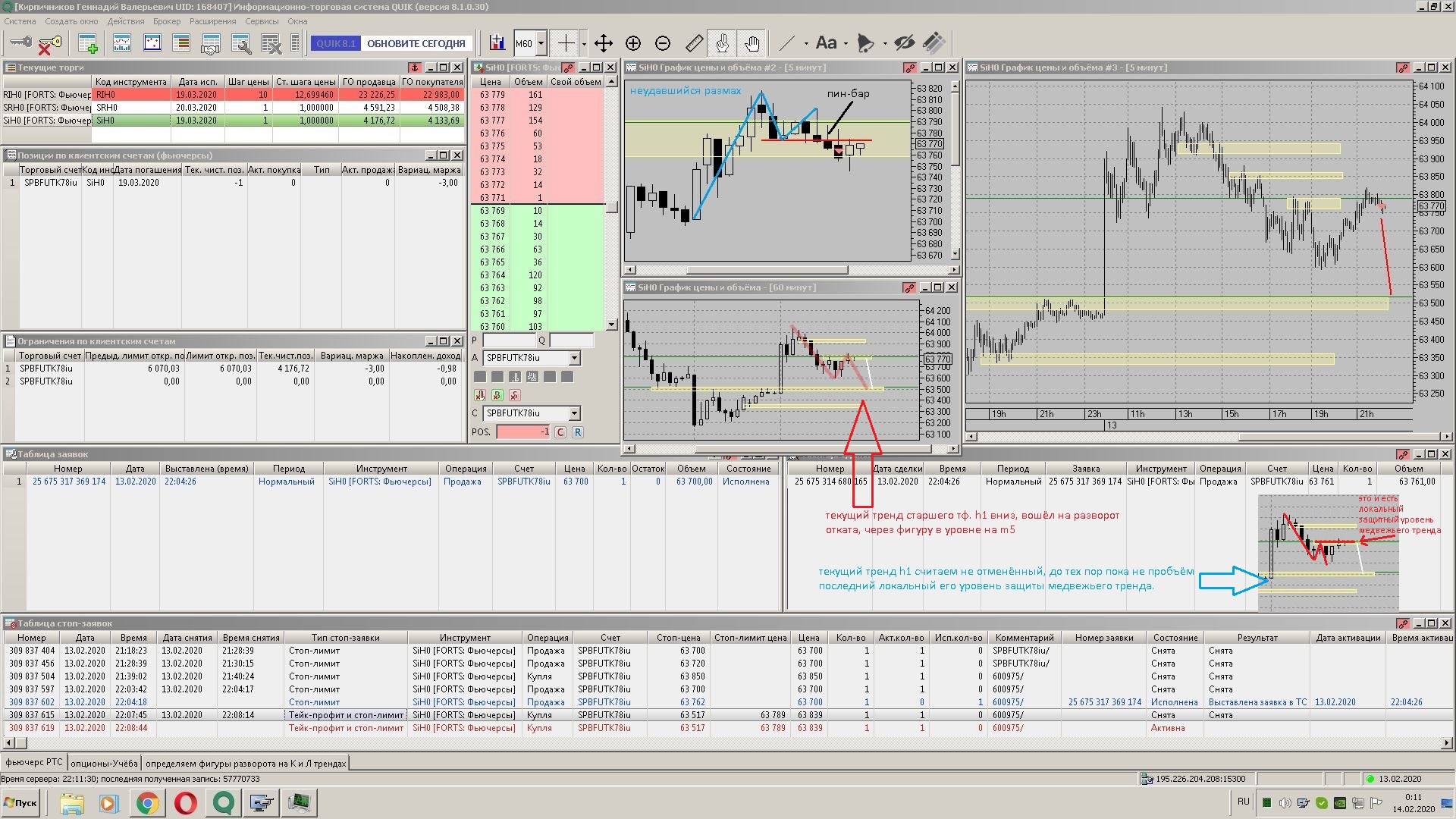This screenshot has width=1456, height=819.
Task: Click the zoom out magnifier icon
Action: tap(663, 43)
